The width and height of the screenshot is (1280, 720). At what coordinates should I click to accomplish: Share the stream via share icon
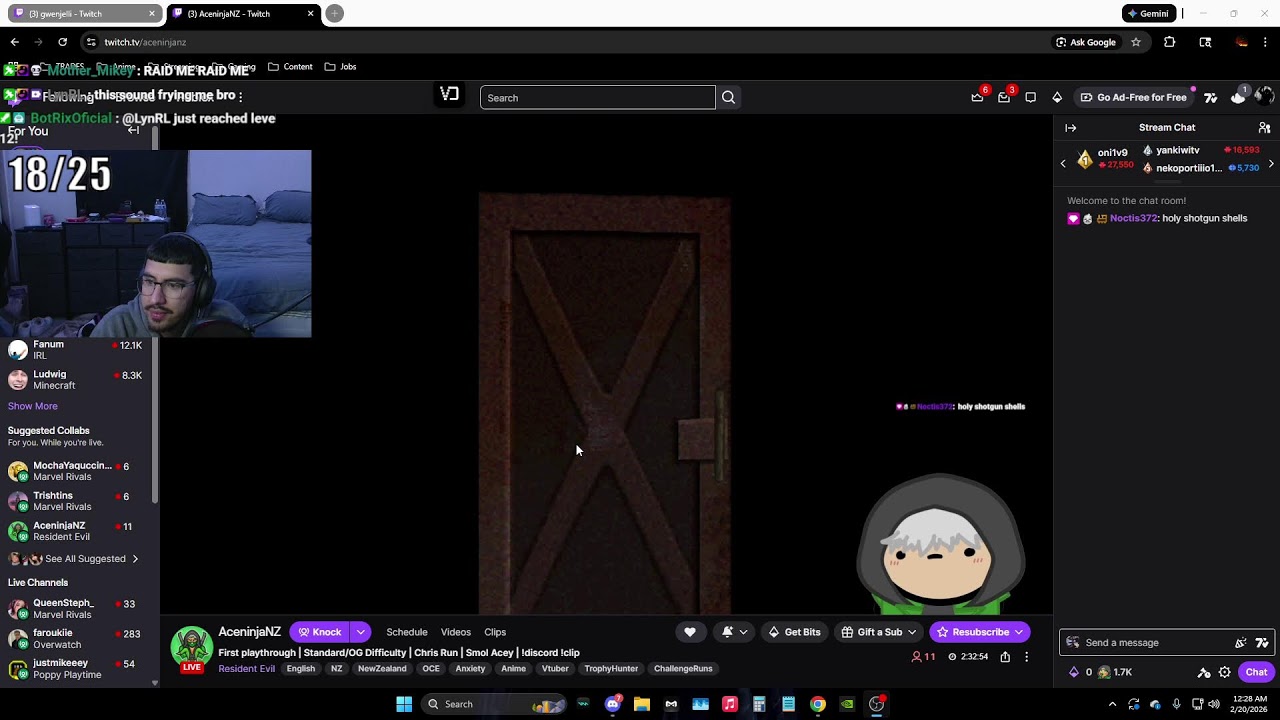coord(1005,657)
